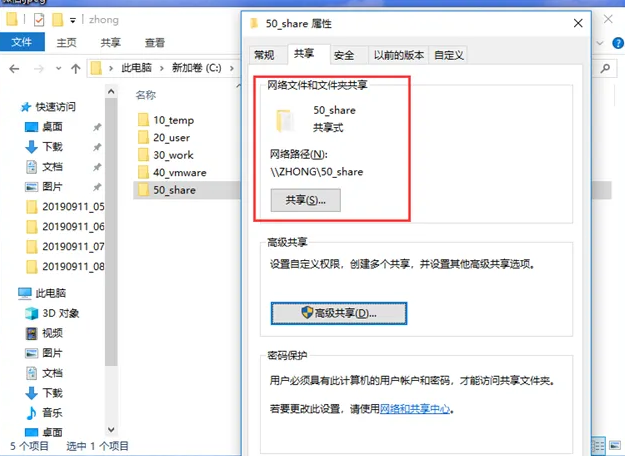
Task: Switch to the 主页 ribbon tab
Action: coord(66,42)
